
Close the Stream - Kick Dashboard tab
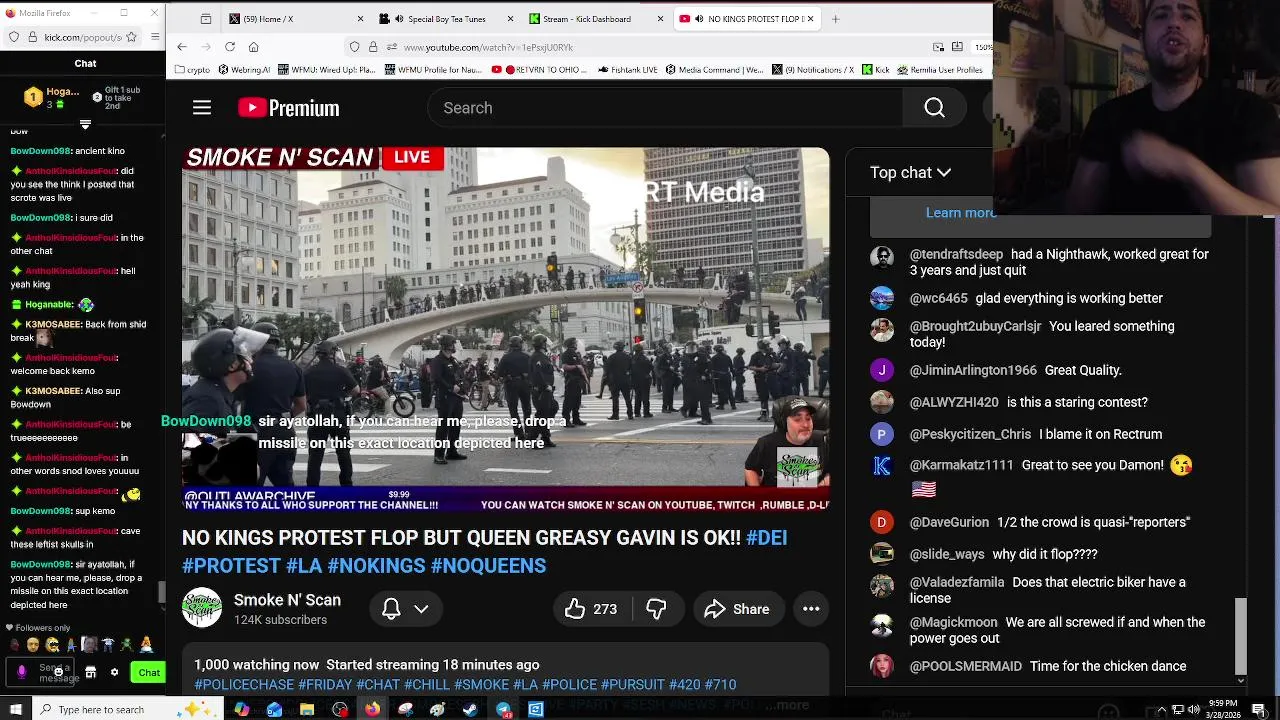pyautogui.click(x=660, y=19)
